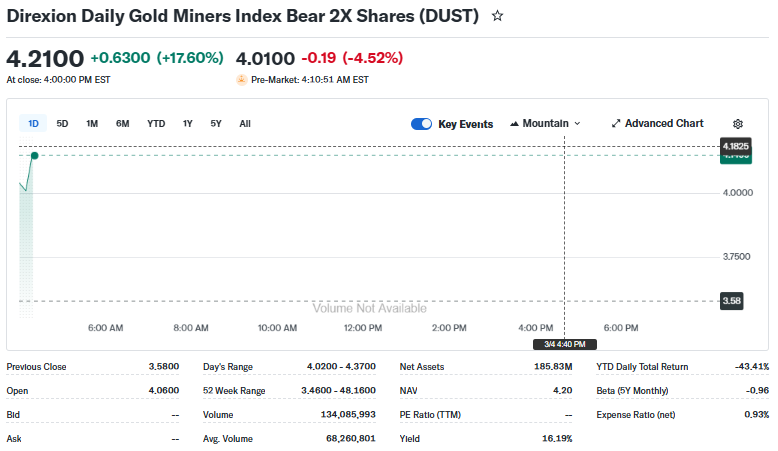Click the pre-market sun icon

click(x=241, y=80)
